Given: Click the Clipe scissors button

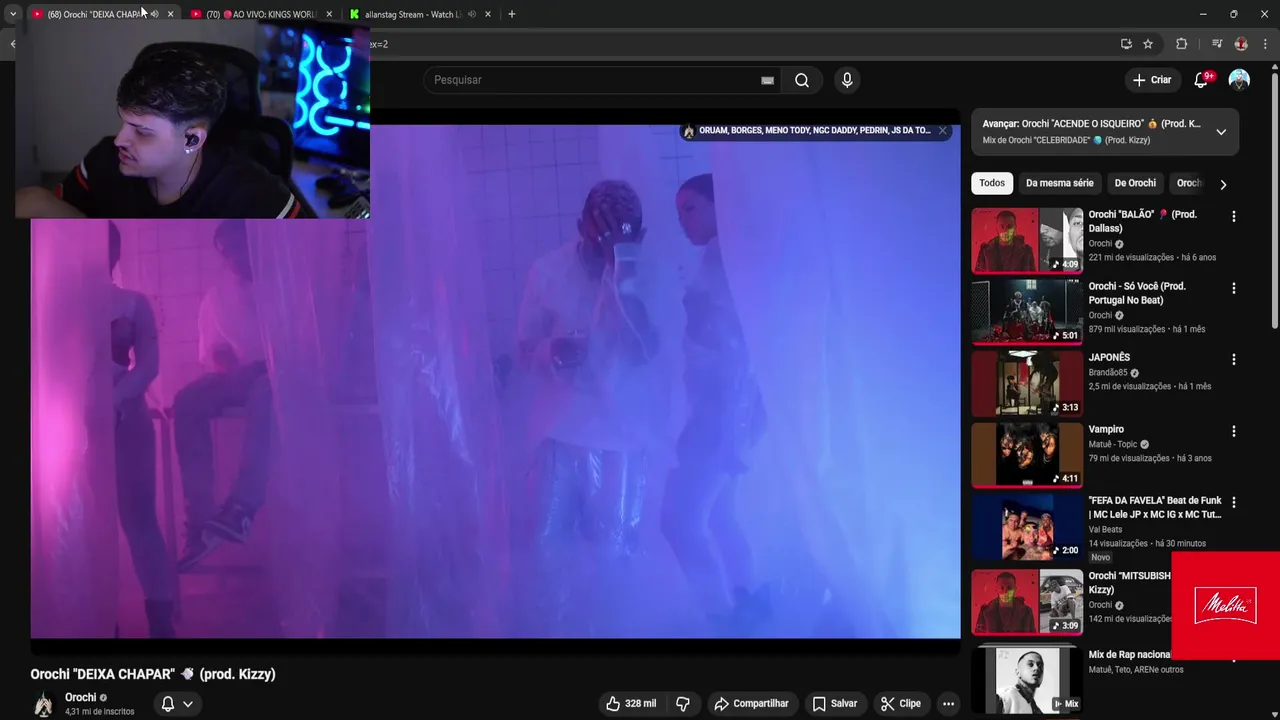Looking at the screenshot, I should pos(900,704).
